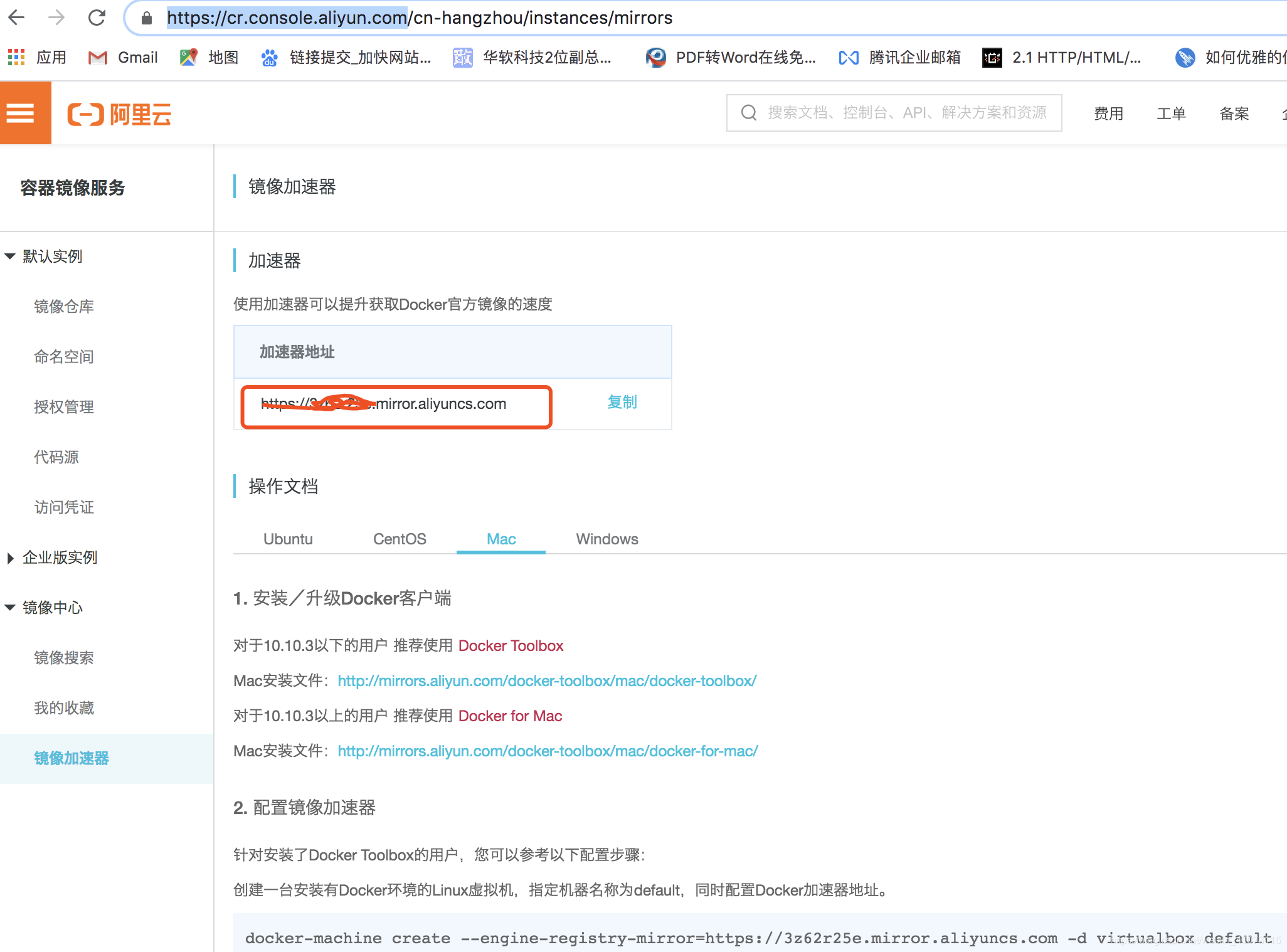The width and height of the screenshot is (1287, 952).
Task: Open the docker-for-mac/ download link
Action: tap(548, 751)
